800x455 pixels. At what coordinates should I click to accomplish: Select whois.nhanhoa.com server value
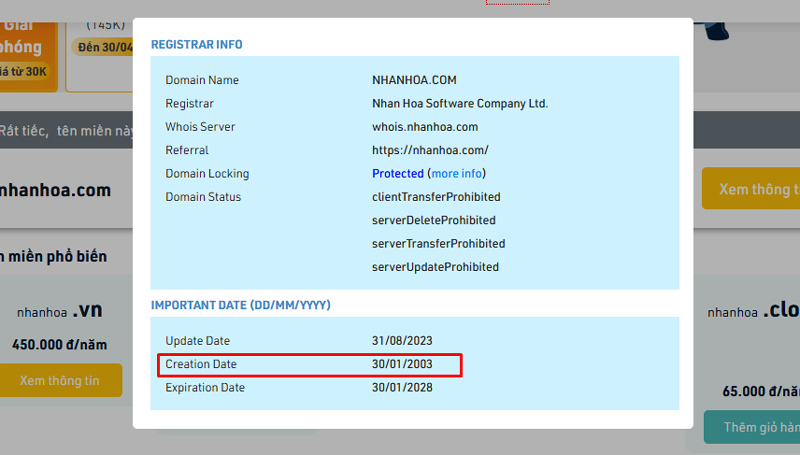424,127
